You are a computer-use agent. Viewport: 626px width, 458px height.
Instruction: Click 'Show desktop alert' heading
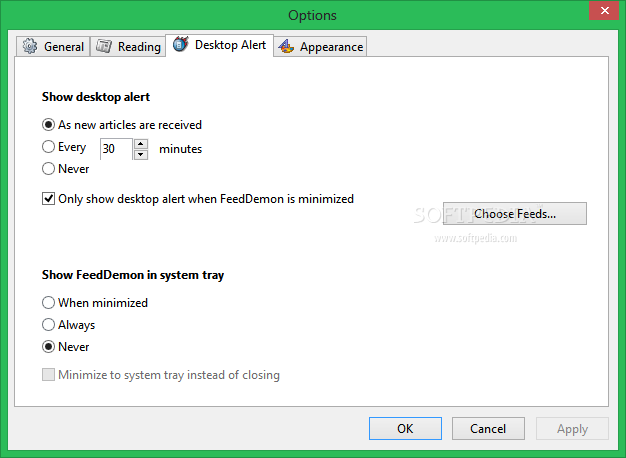[96, 97]
